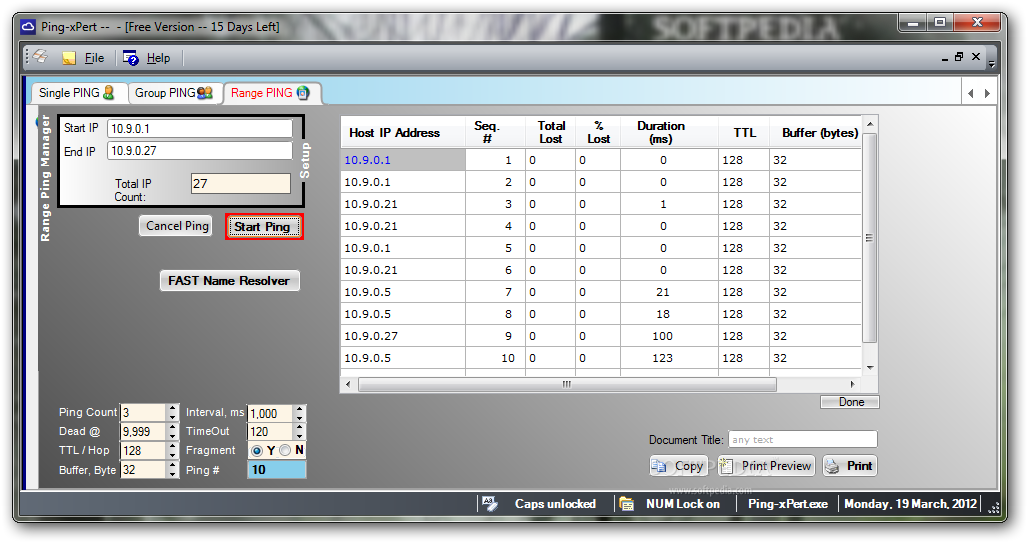Close the inner document with X
The image size is (1028, 543).
pyautogui.click(x=976, y=56)
